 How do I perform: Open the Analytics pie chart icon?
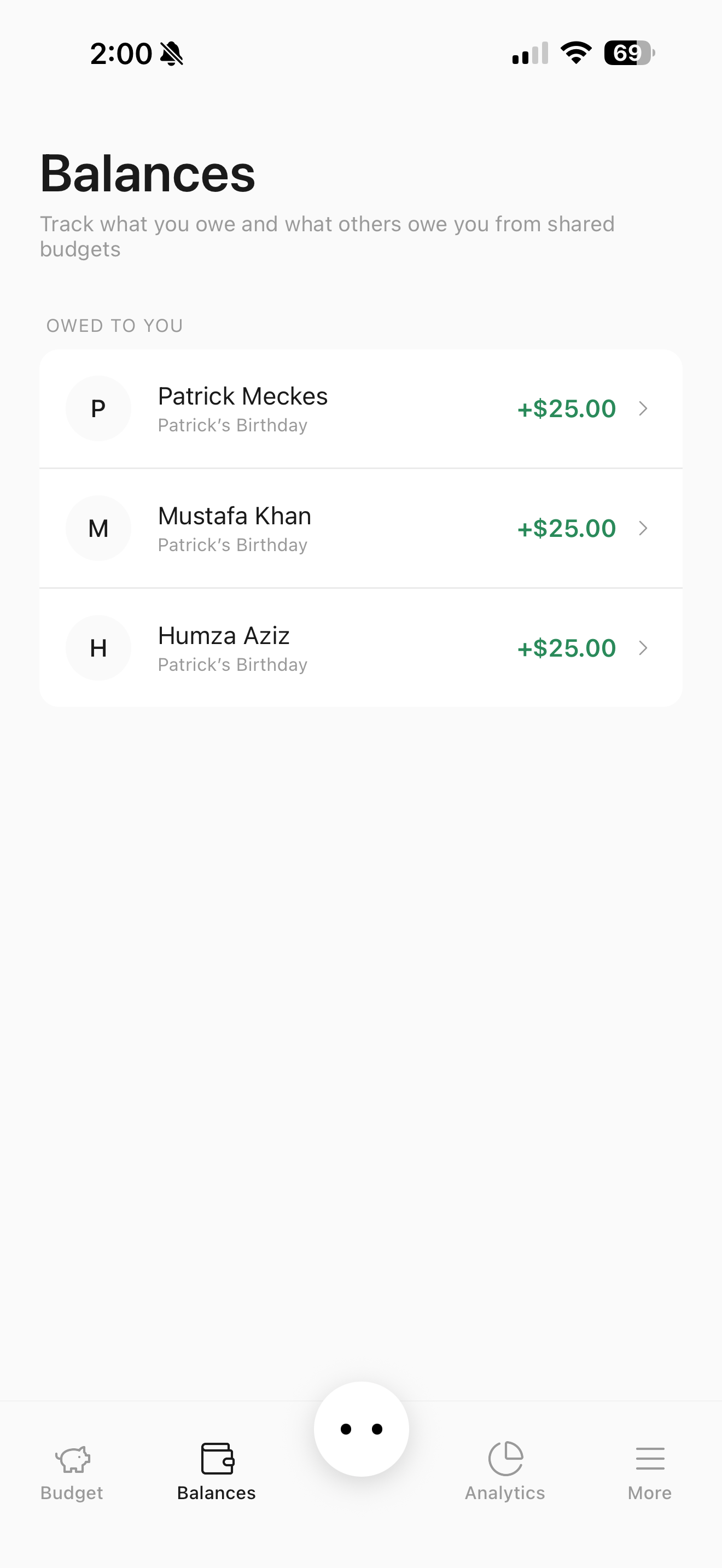(x=505, y=1459)
